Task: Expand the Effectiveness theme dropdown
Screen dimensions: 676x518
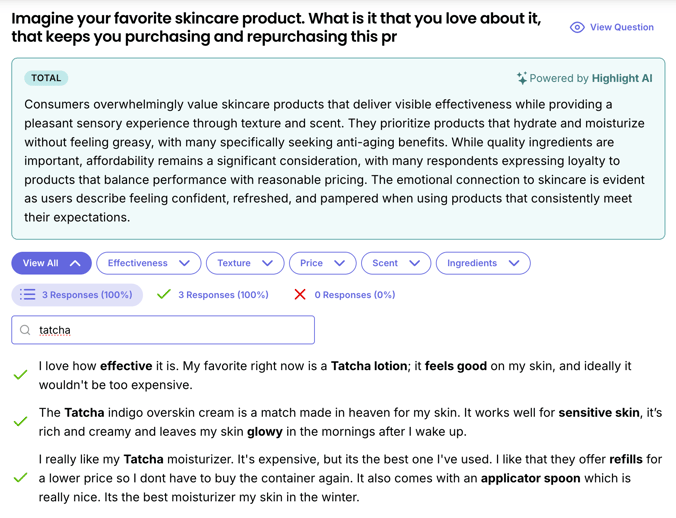Action: click(184, 263)
